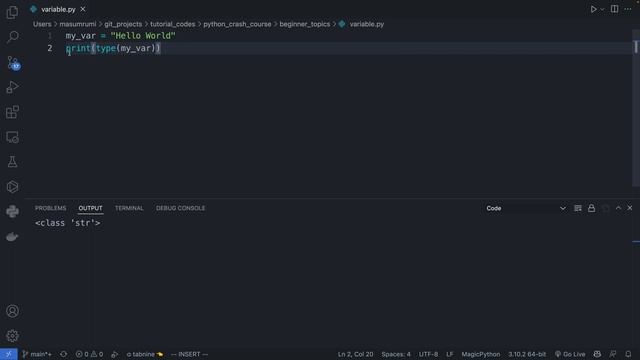Open the Run and Debug view
This screenshot has height=360, width=640.
tap(12, 87)
